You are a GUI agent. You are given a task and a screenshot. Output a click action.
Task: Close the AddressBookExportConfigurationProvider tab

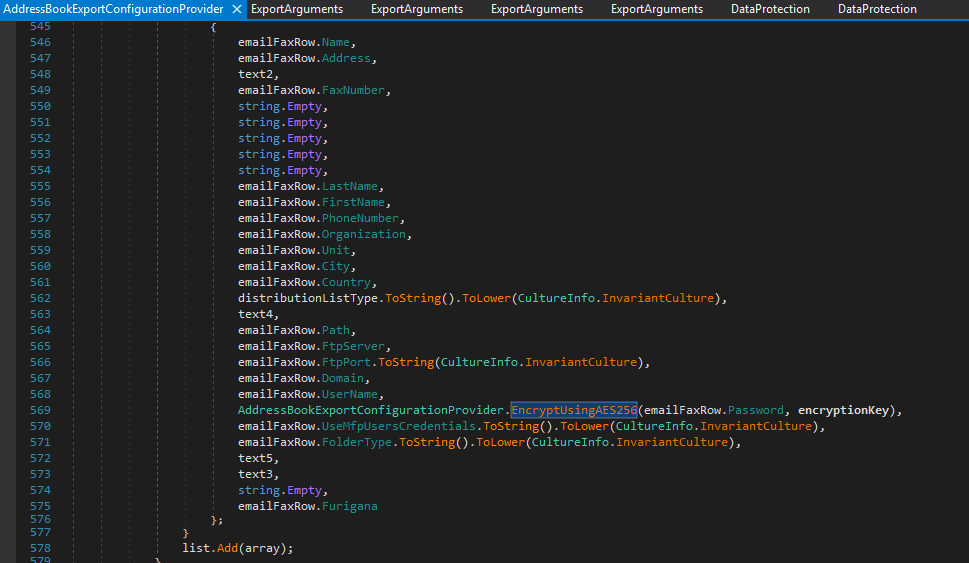(x=237, y=9)
